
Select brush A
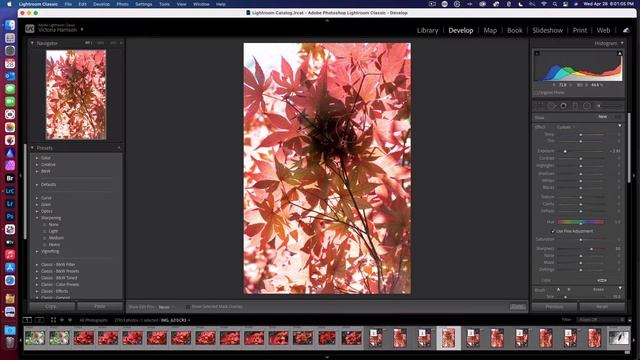[x=558, y=289]
